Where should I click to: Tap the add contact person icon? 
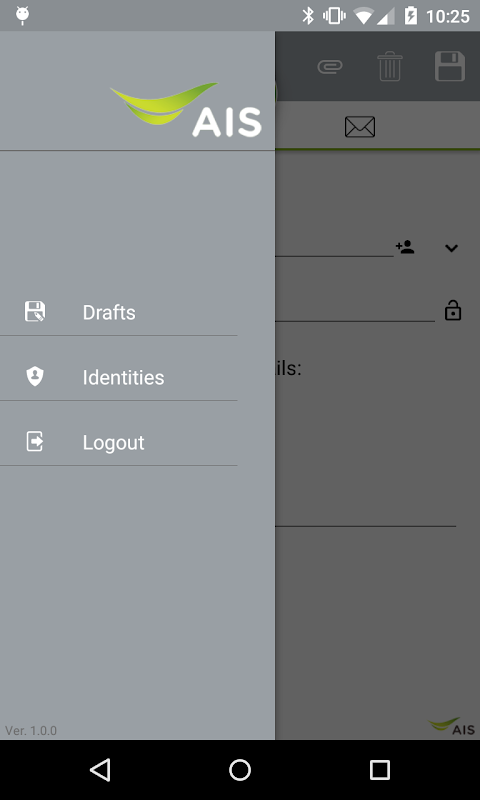pos(405,247)
